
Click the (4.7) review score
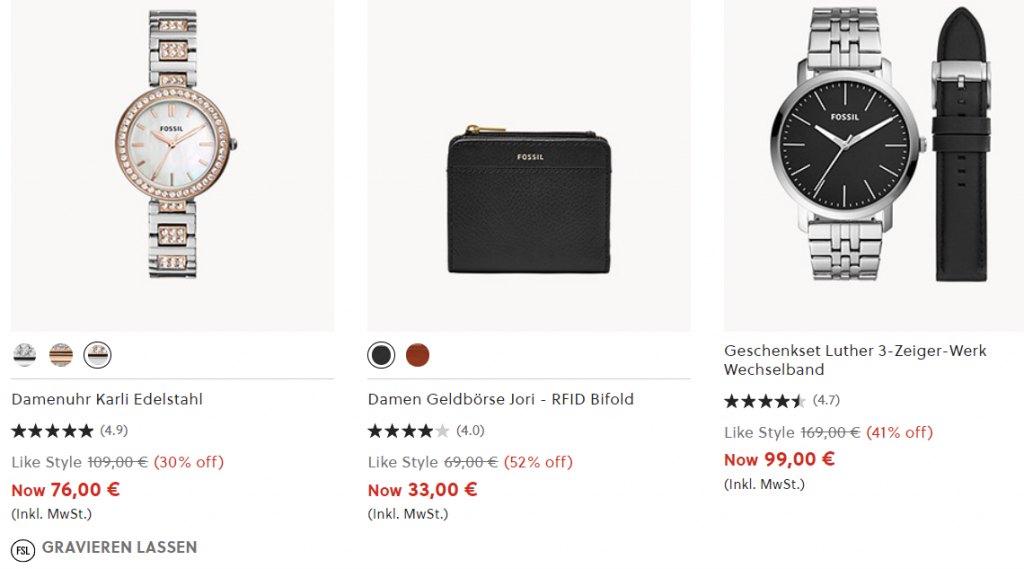pyautogui.click(x=826, y=401)
